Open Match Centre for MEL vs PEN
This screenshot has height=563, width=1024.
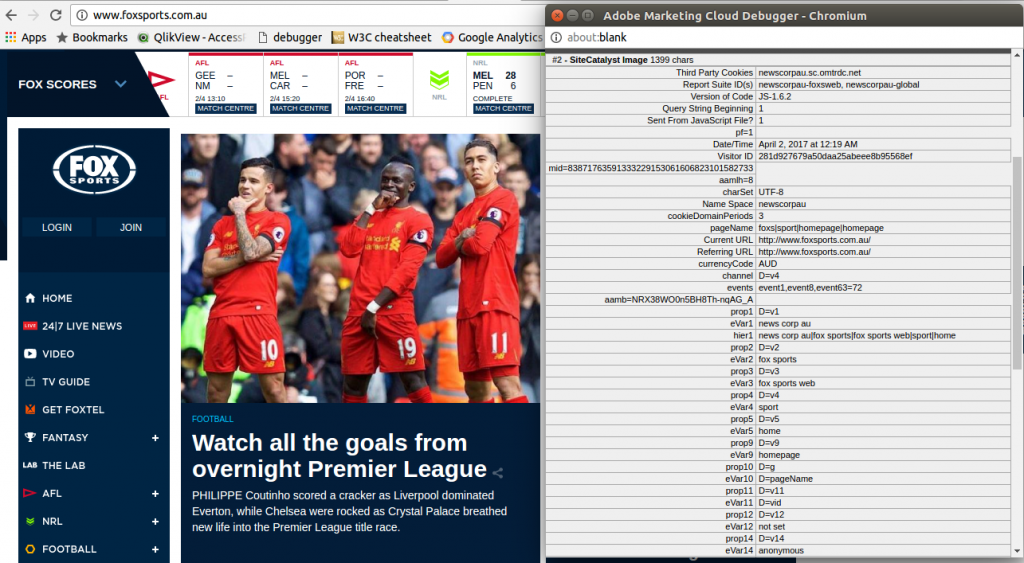click(504, 108)
